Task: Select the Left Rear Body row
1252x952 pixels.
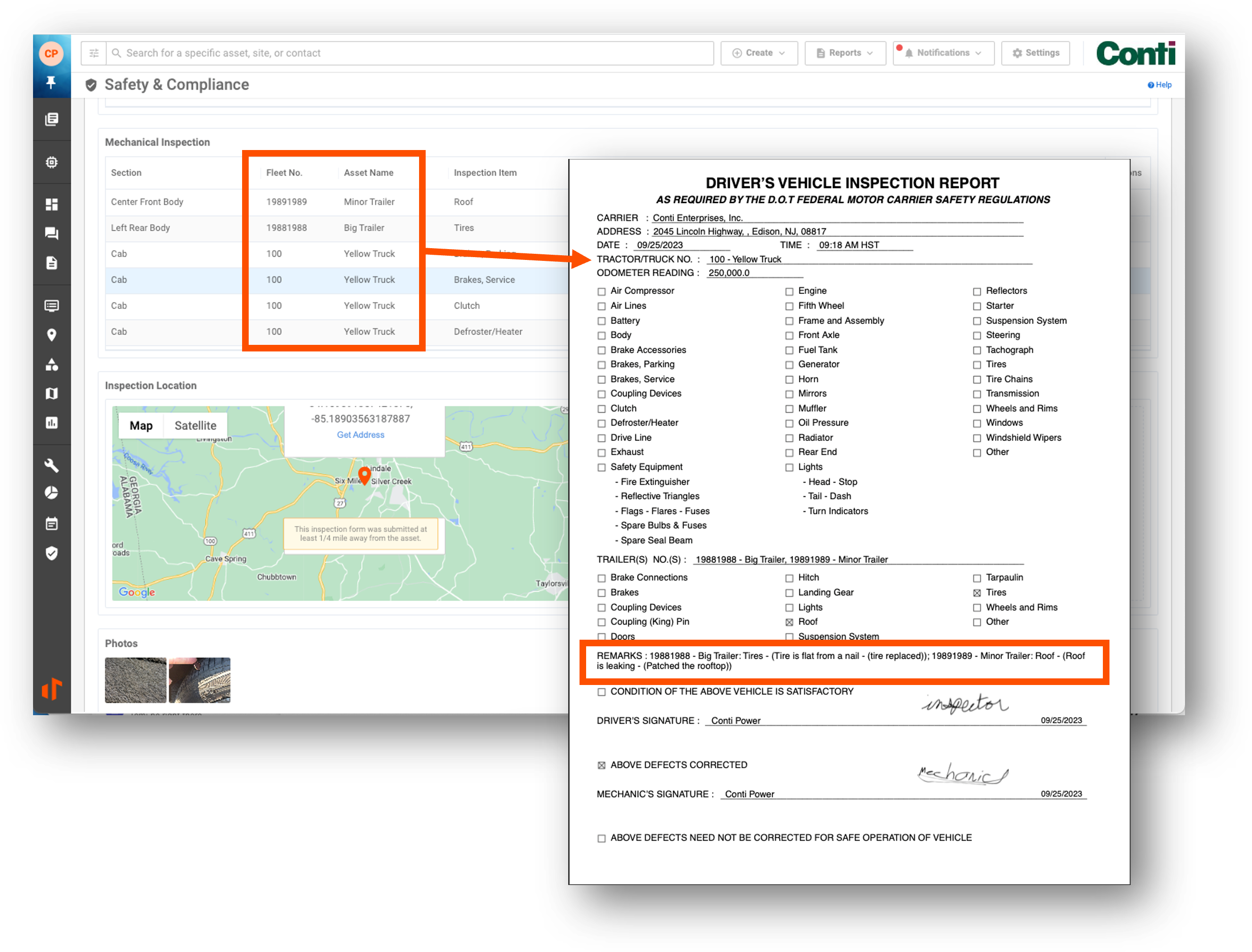Action: click(336, 228)
